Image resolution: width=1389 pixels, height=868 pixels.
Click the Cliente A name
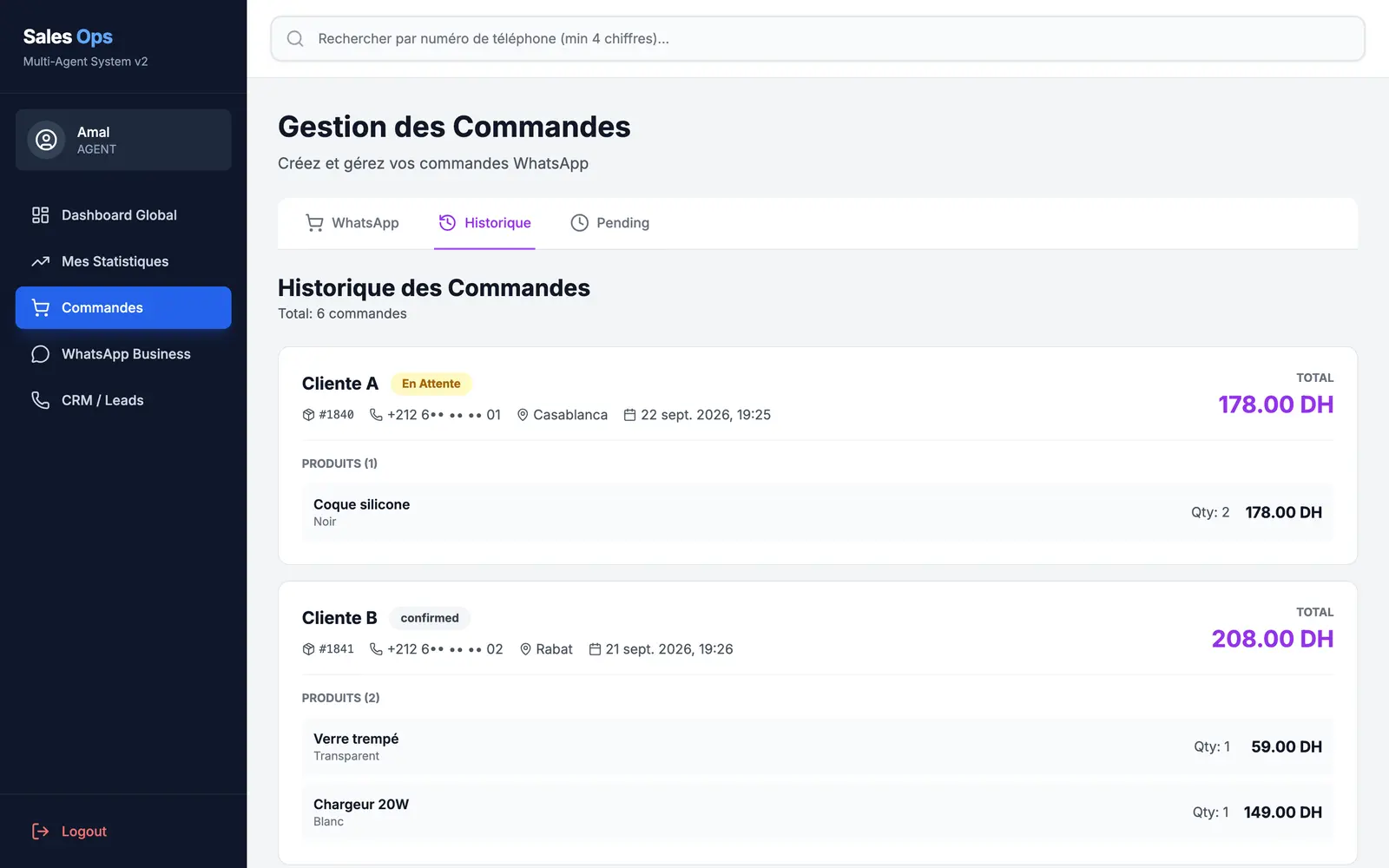coord(340,384)
